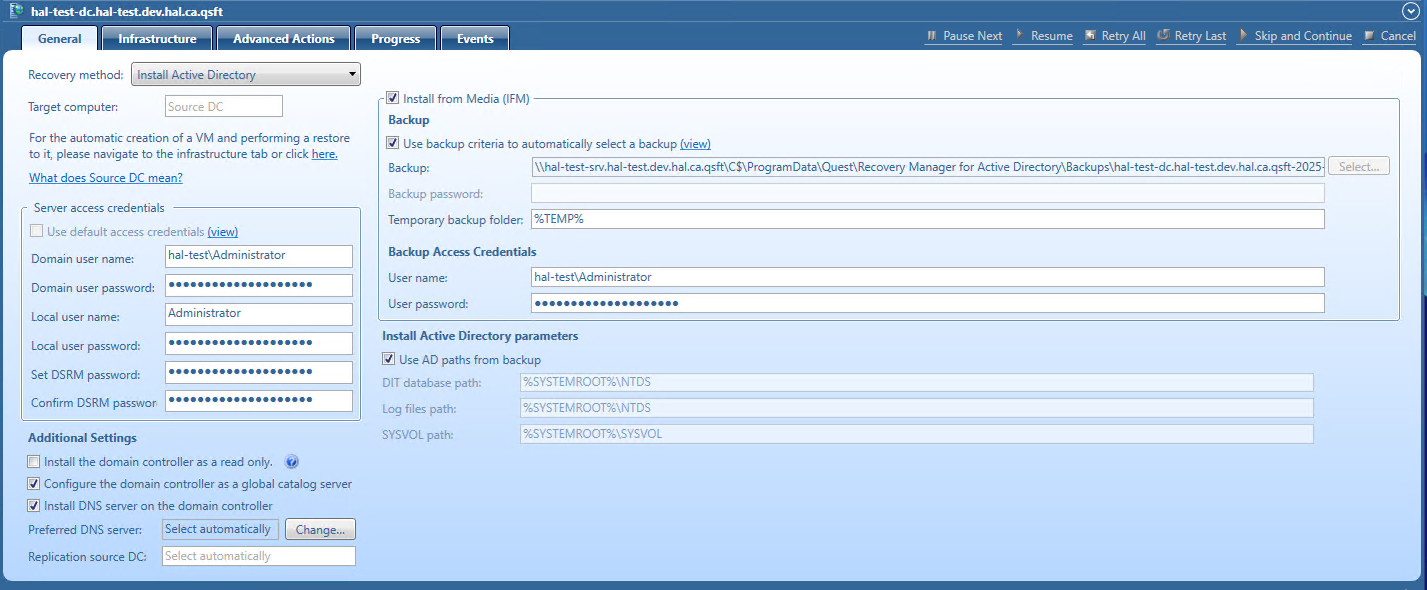
Task: Toggle global catalog server checkbox
Action: [x=34, y=484]
